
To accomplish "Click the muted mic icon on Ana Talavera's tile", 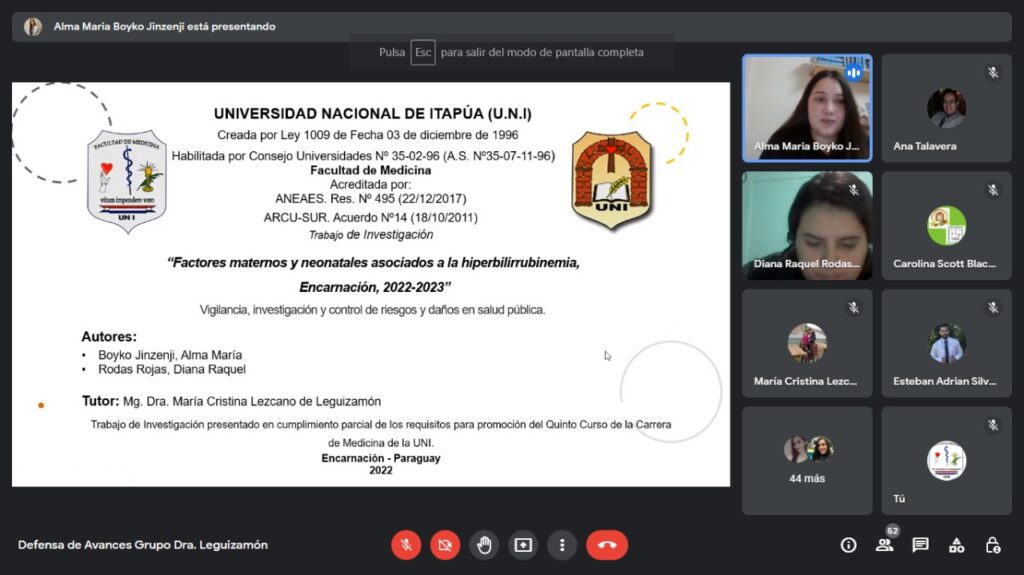I will [993, 72].
